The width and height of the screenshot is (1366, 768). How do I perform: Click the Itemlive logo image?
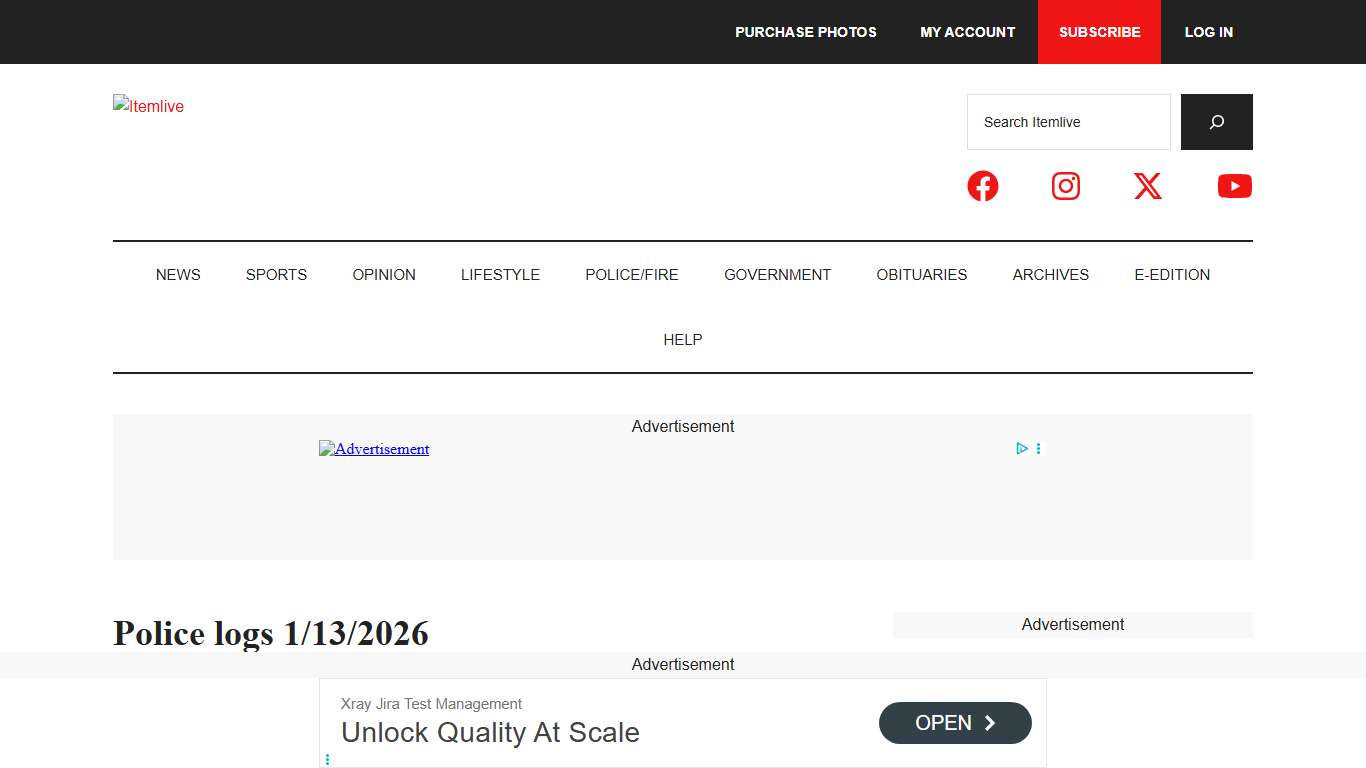(x=148, y=106)
